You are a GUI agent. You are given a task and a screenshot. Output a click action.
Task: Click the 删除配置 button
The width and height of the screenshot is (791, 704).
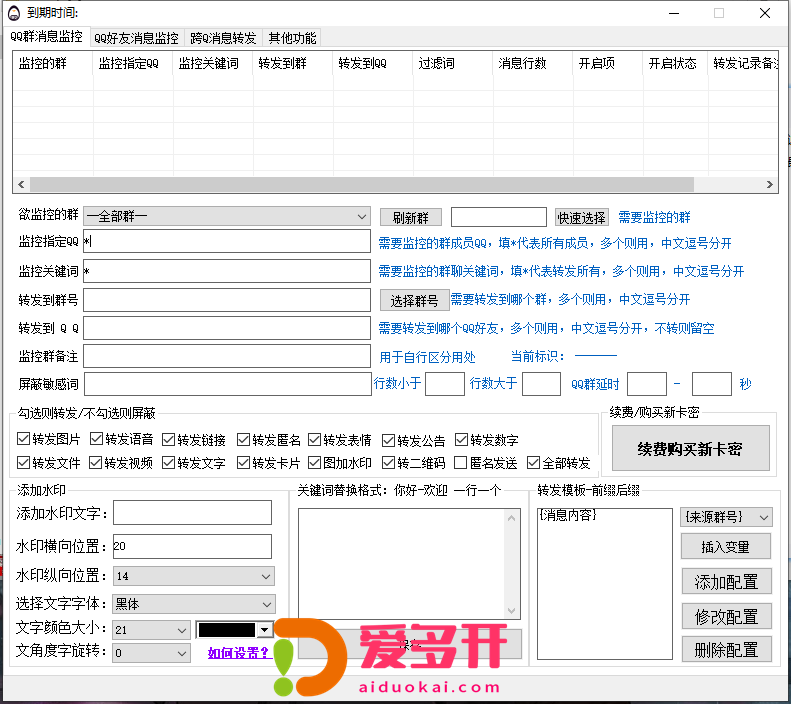(726, 650)
